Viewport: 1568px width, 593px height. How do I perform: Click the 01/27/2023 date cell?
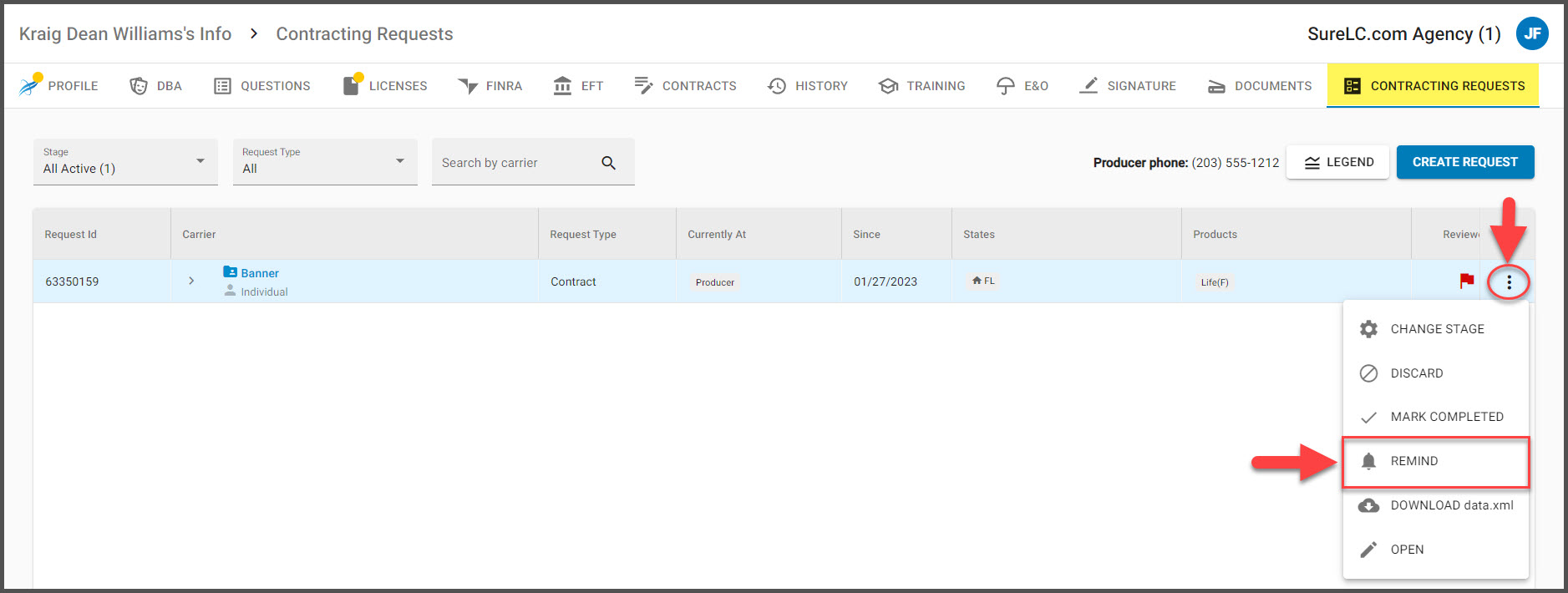click(x=885, y=281)
